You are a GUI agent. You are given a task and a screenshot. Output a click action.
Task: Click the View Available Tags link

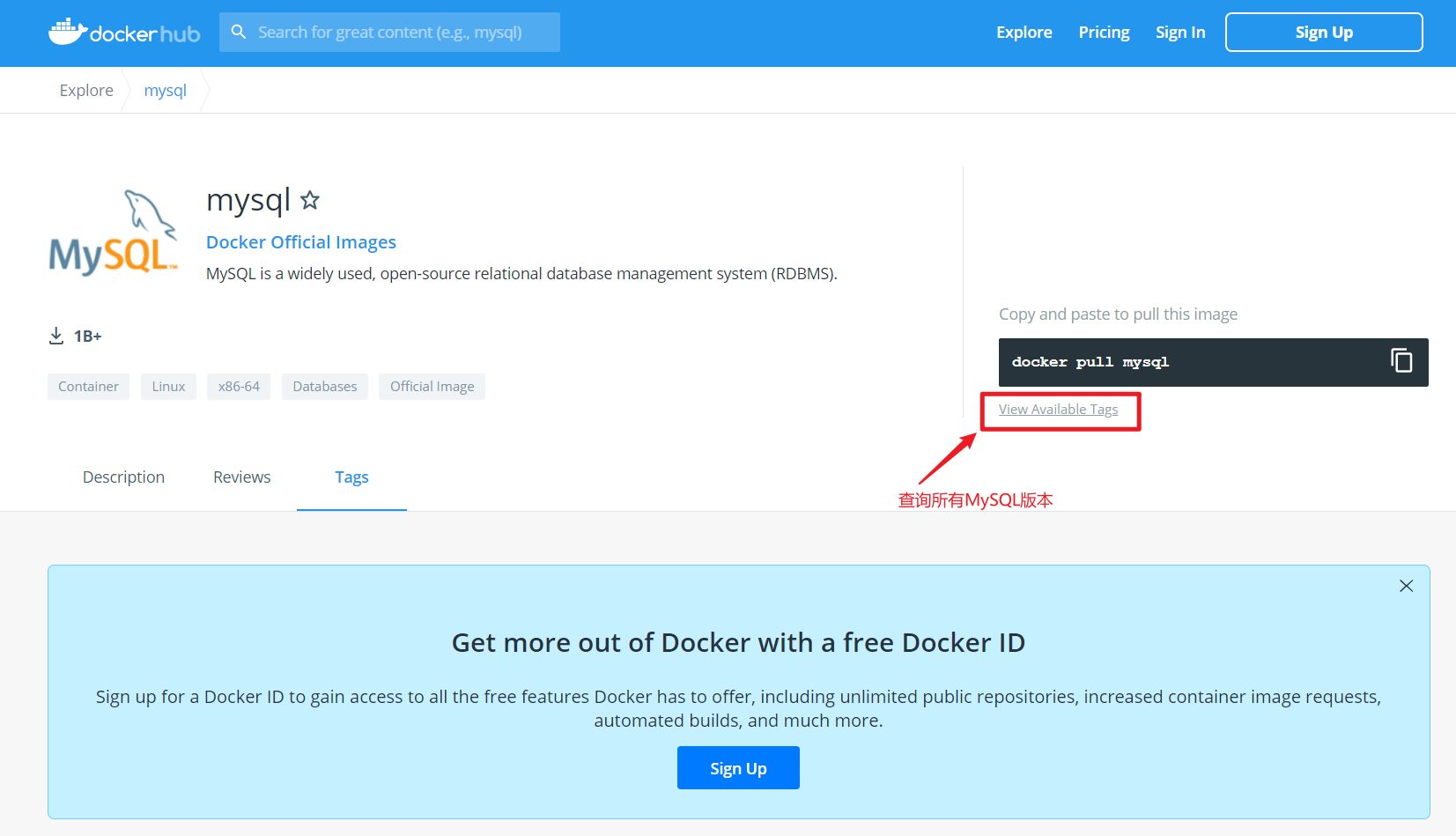tap(1058, 410)
